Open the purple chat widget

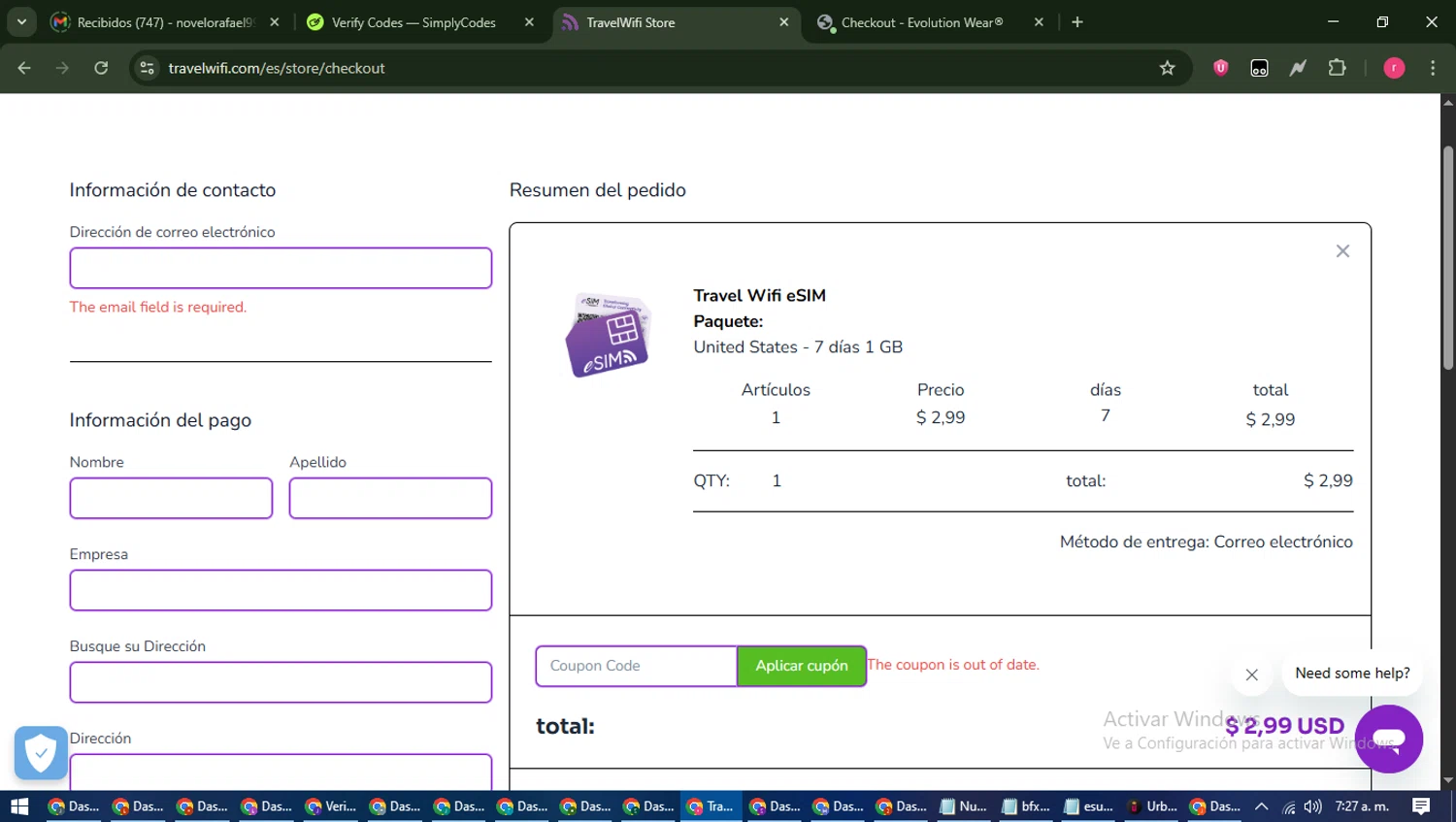point(1389,739)
